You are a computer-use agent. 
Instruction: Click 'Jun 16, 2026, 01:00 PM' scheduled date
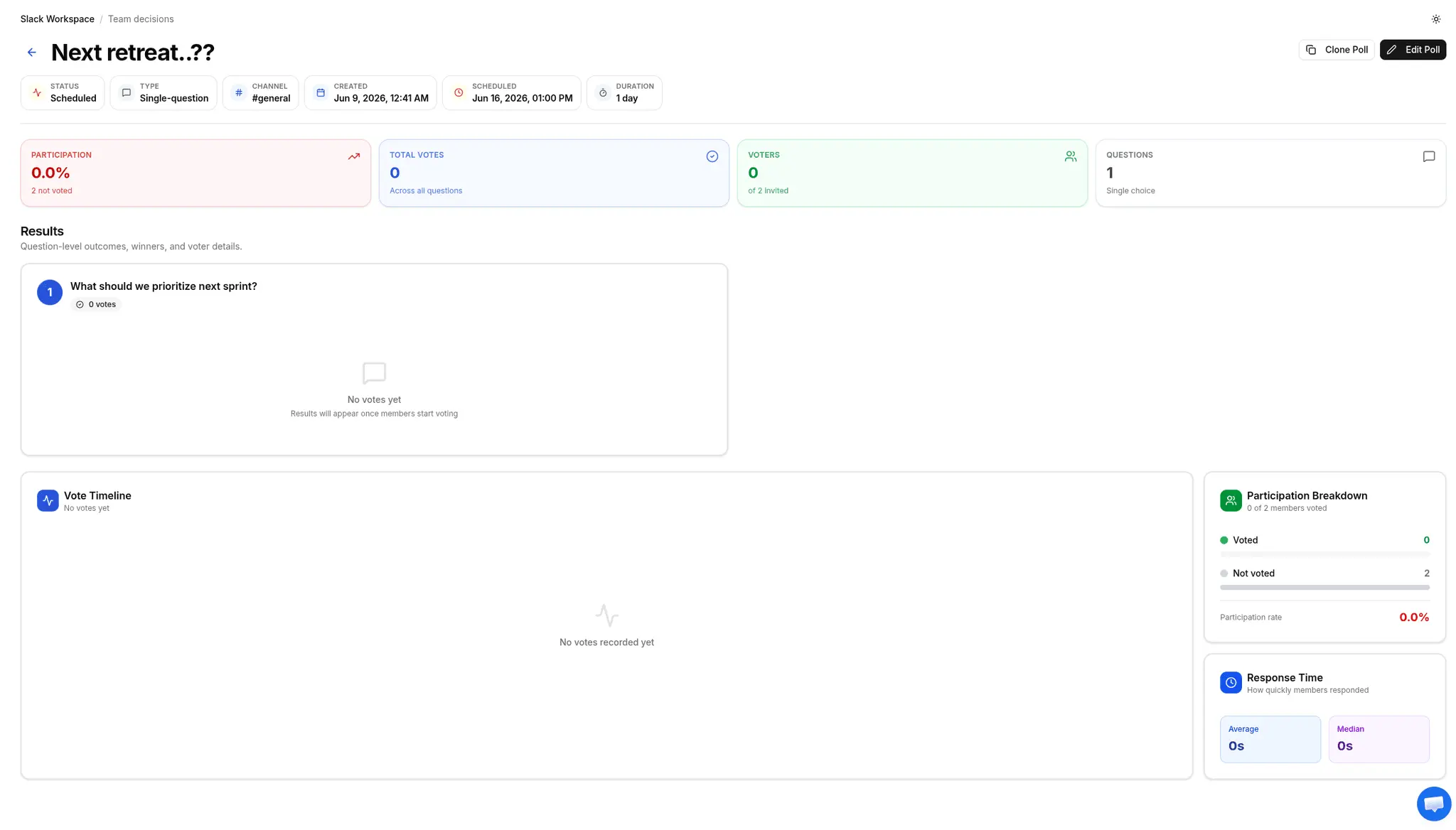523,98
